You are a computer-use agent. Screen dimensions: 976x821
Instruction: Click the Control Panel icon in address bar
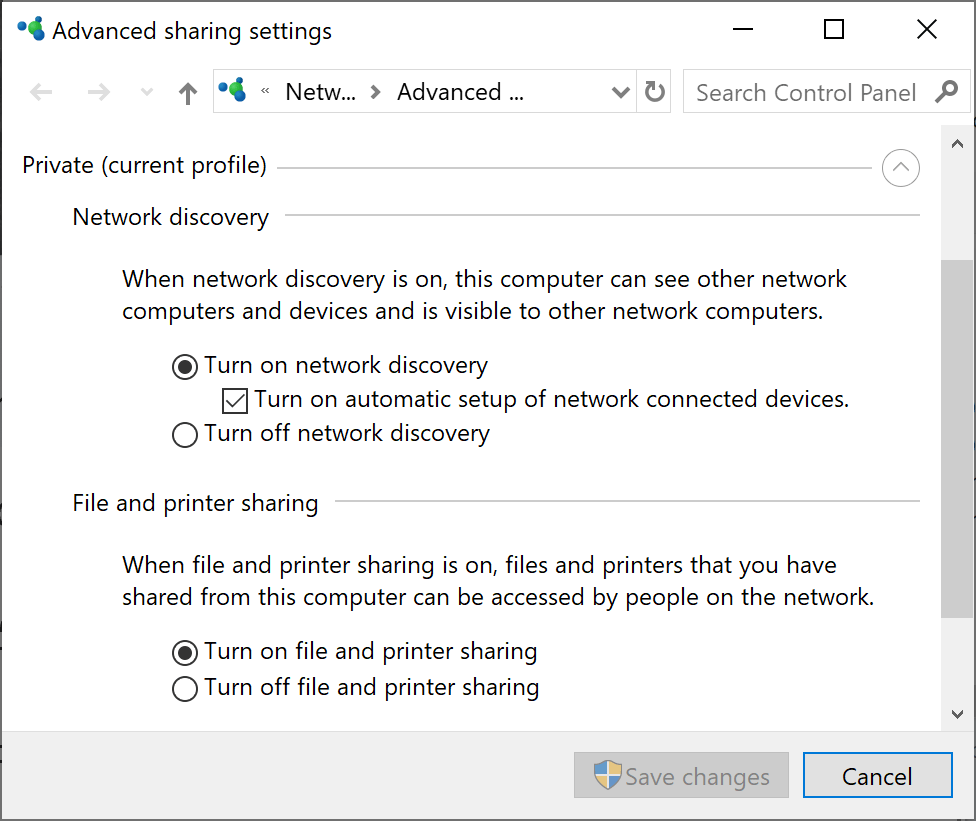pyautogui.click(x=235, y=91)
